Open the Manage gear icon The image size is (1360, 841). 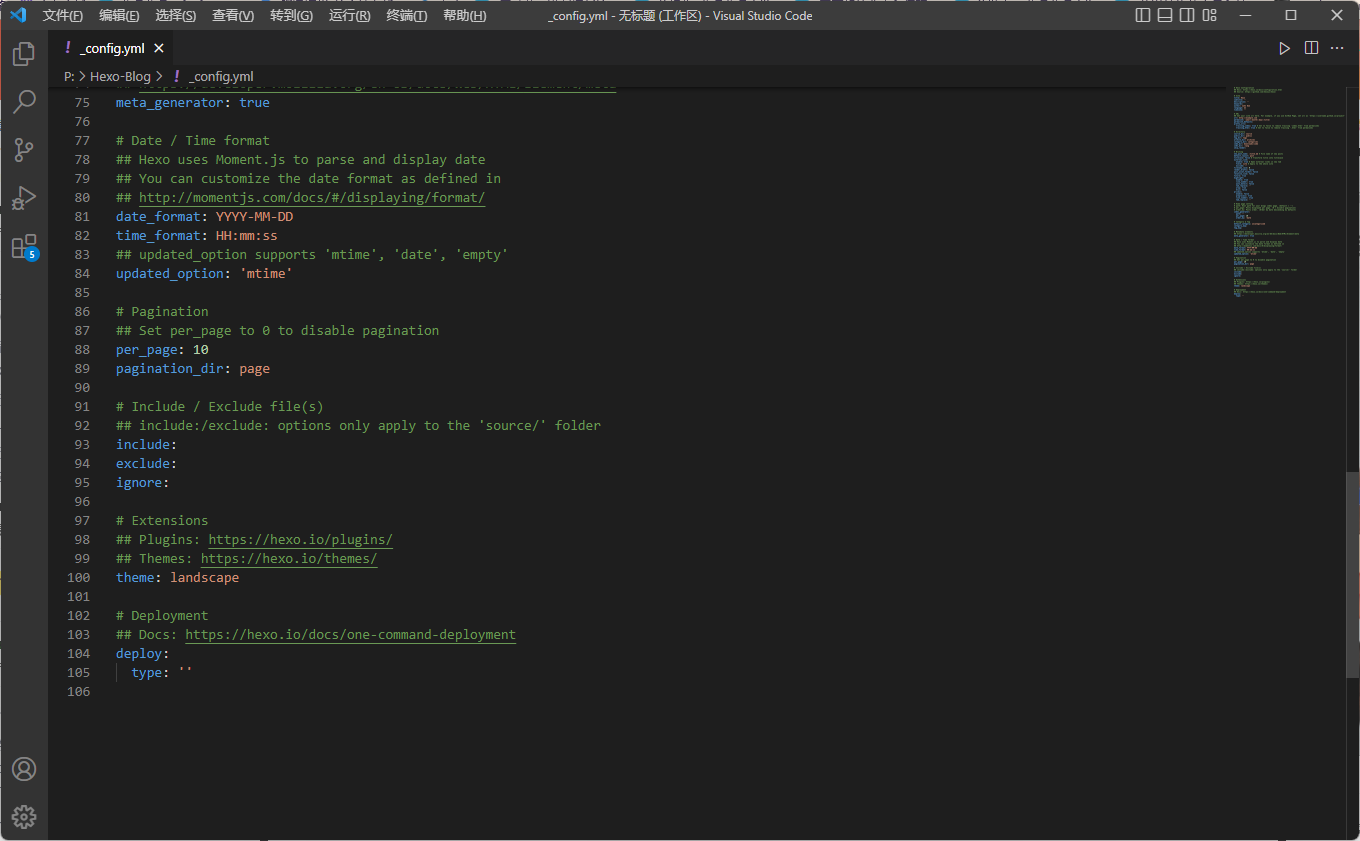(x=24, y=817)
